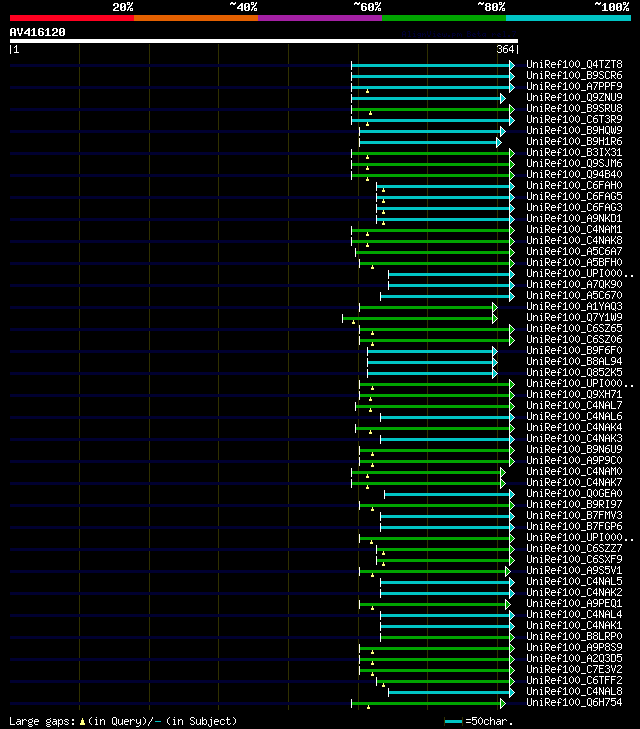Viewport: 640px width, 729px height.
Task: Click the UniRef100_B8AL94 label
Action: pos(574,361)
